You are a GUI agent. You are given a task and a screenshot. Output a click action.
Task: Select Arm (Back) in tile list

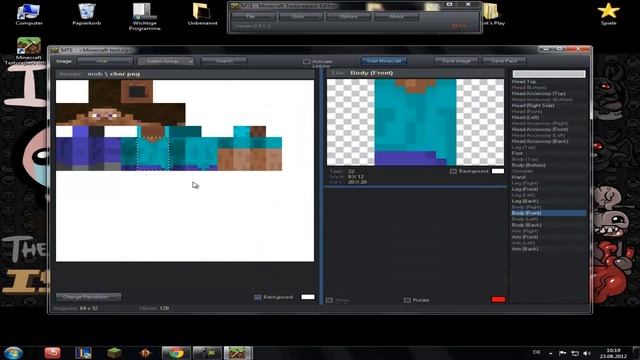click(x=525, y=249)
